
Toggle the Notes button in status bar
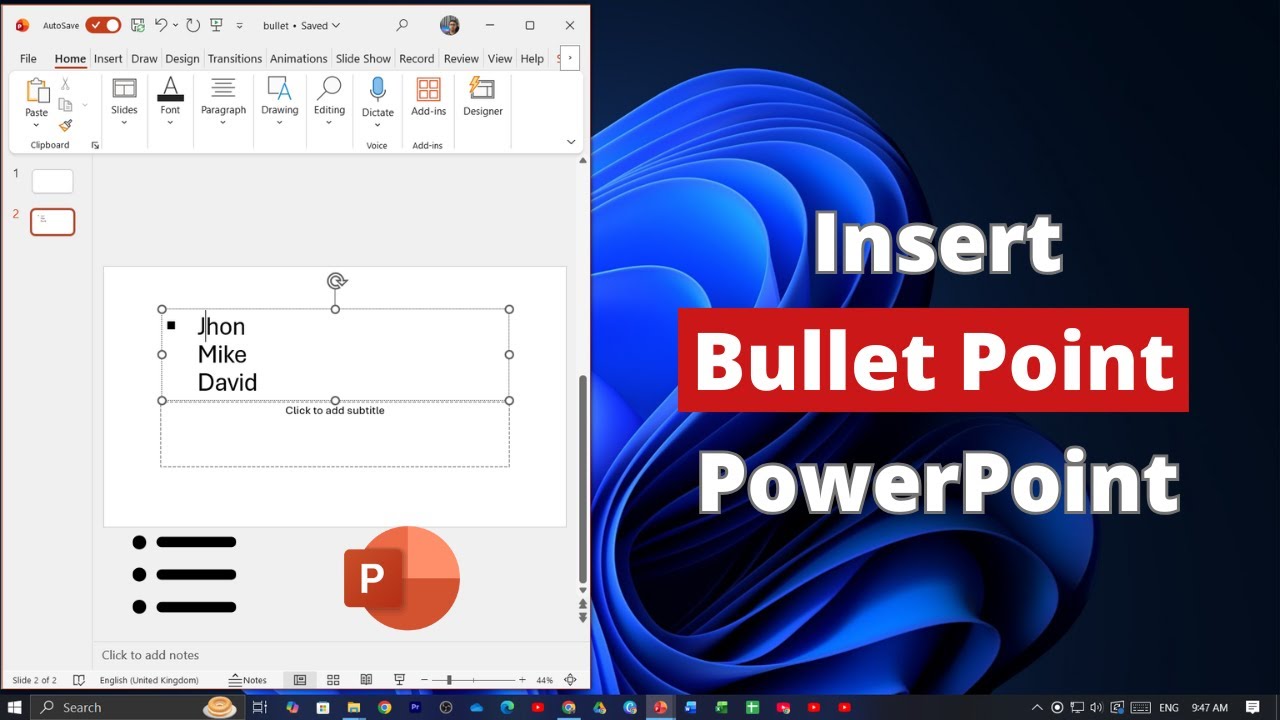coord(248,680)
